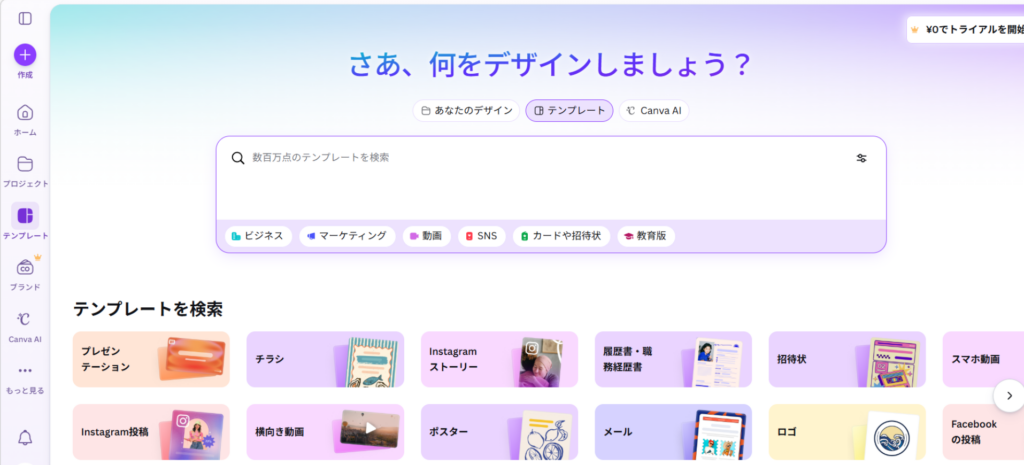Show more categories with right arrow
Screen dimensions: 1024x465
(x=1009, y=396)
